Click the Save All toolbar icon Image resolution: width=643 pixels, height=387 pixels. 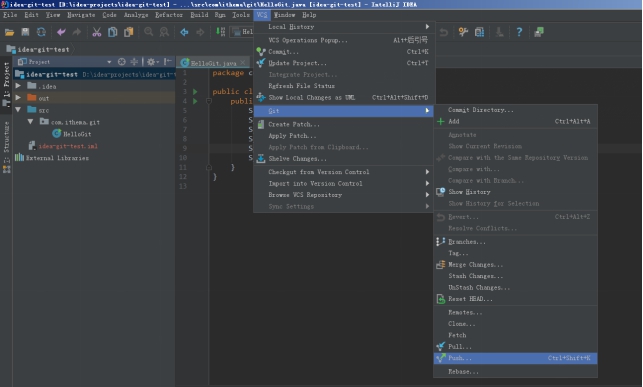25,32
